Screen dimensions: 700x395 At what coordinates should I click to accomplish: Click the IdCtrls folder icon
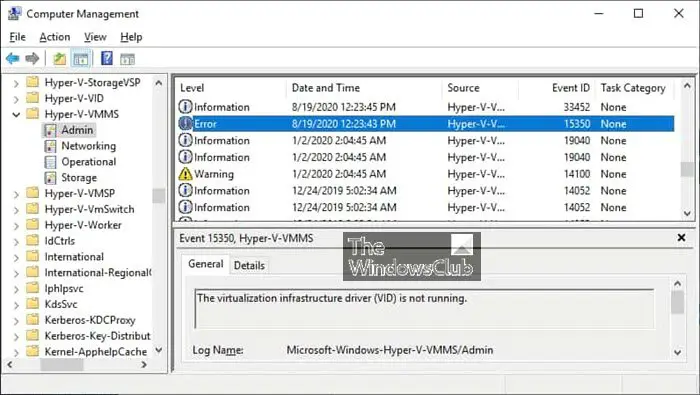tap(33, 241)
